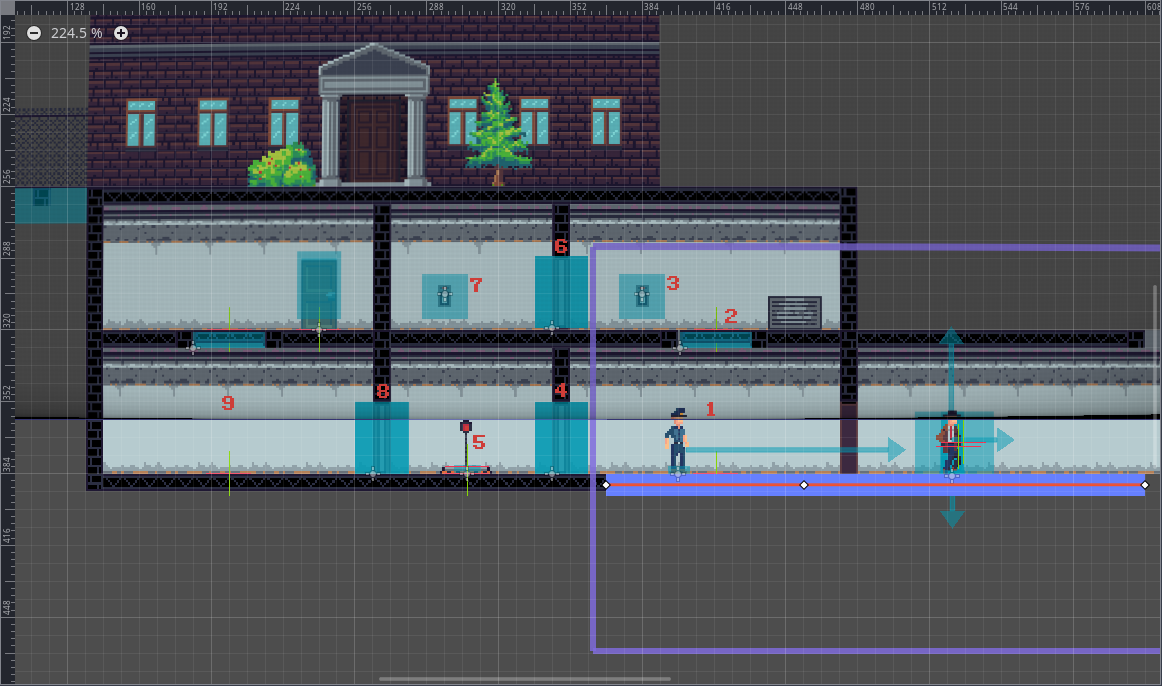Reset zoom via the 224.5 % label
Image resolution: width=1162 pixels, height=686 pixels.
[x=77, y=33]
